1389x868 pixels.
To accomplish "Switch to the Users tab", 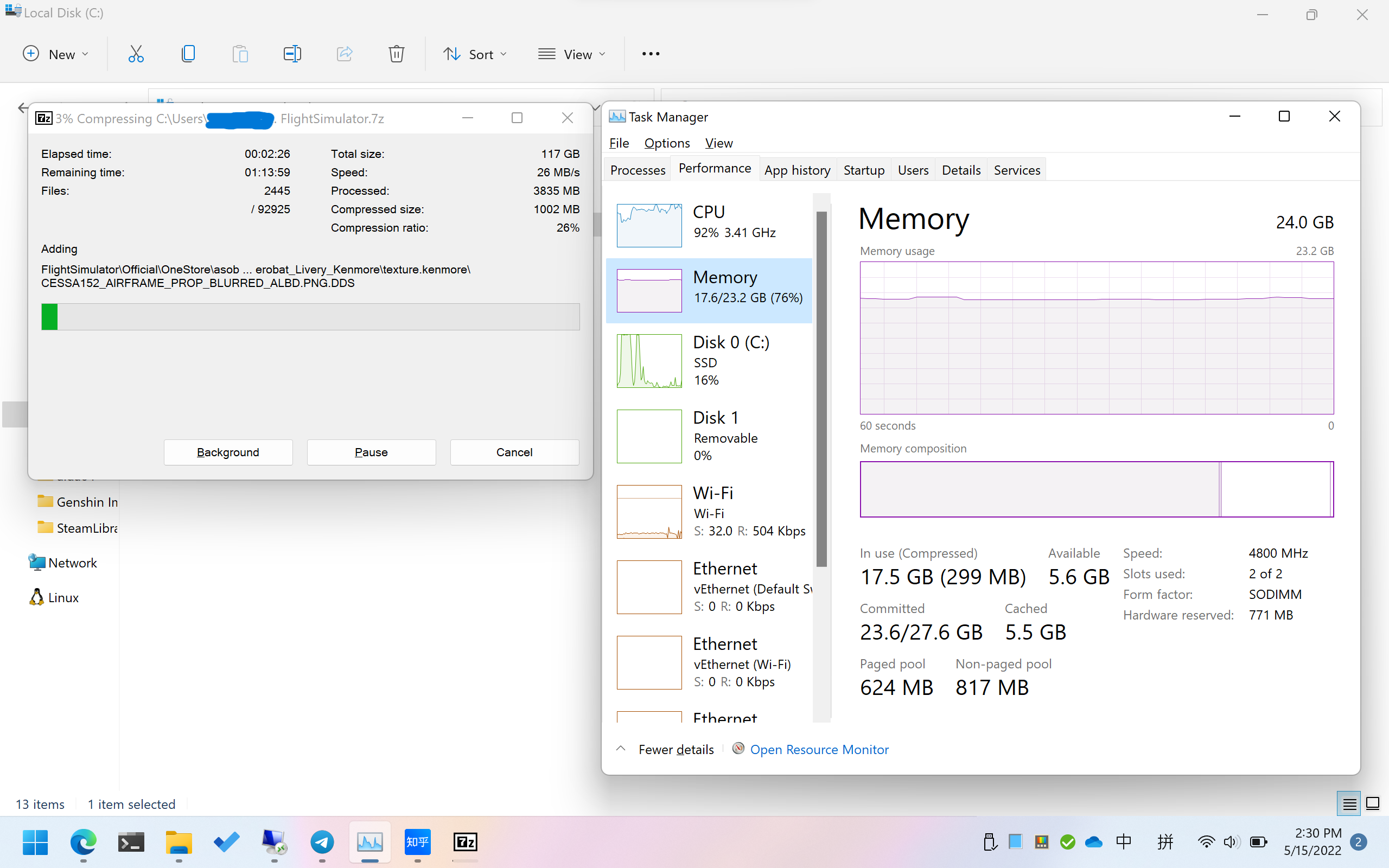I will click(x=913, y=170).
